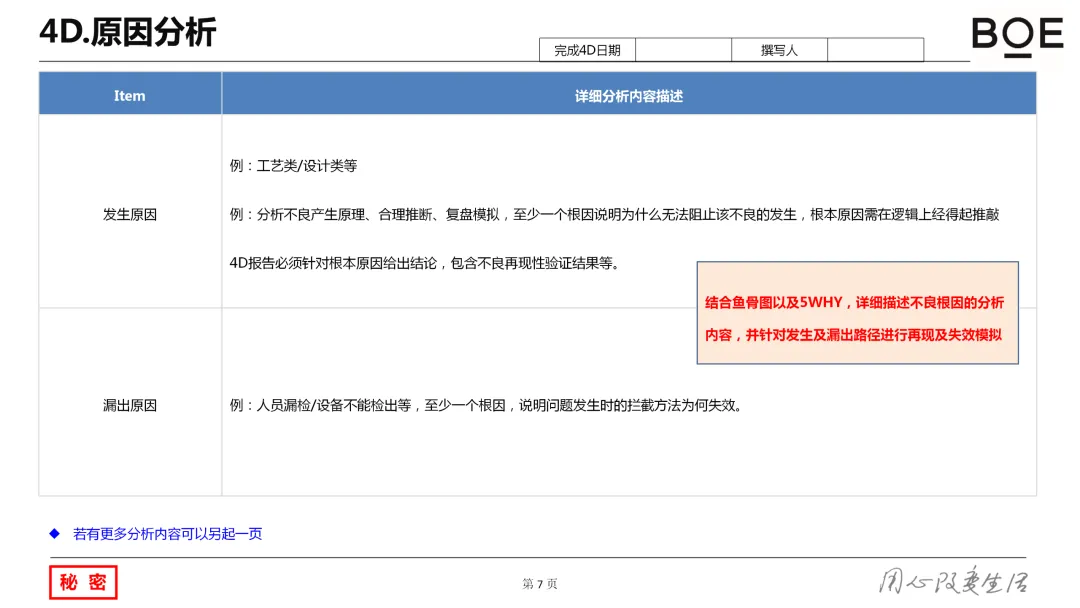Click the empty date field after 完成4D日期
Screen dimensions: 1080x608
tap(683, 50)
